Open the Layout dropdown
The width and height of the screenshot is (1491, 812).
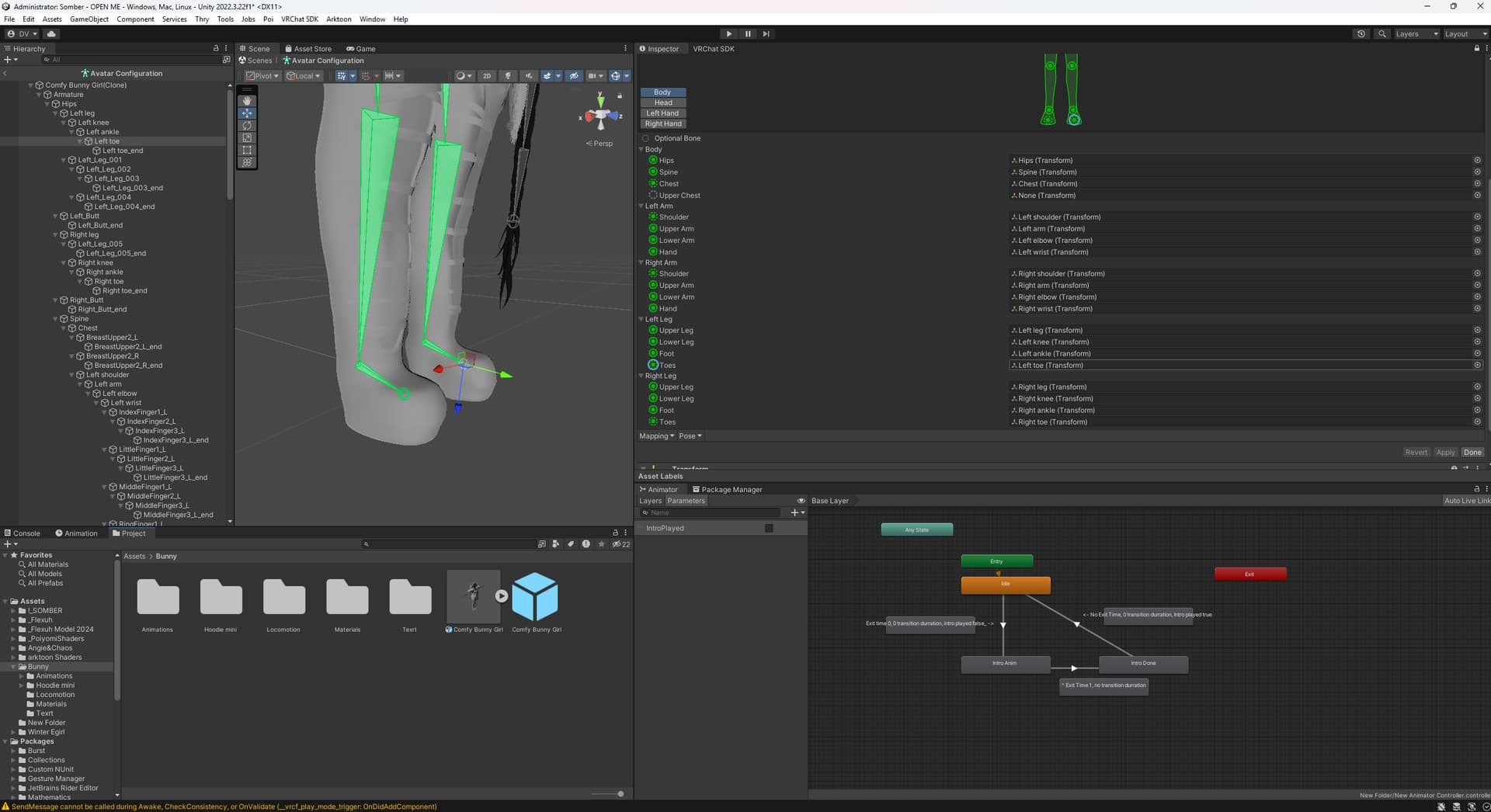(1466, 34)
